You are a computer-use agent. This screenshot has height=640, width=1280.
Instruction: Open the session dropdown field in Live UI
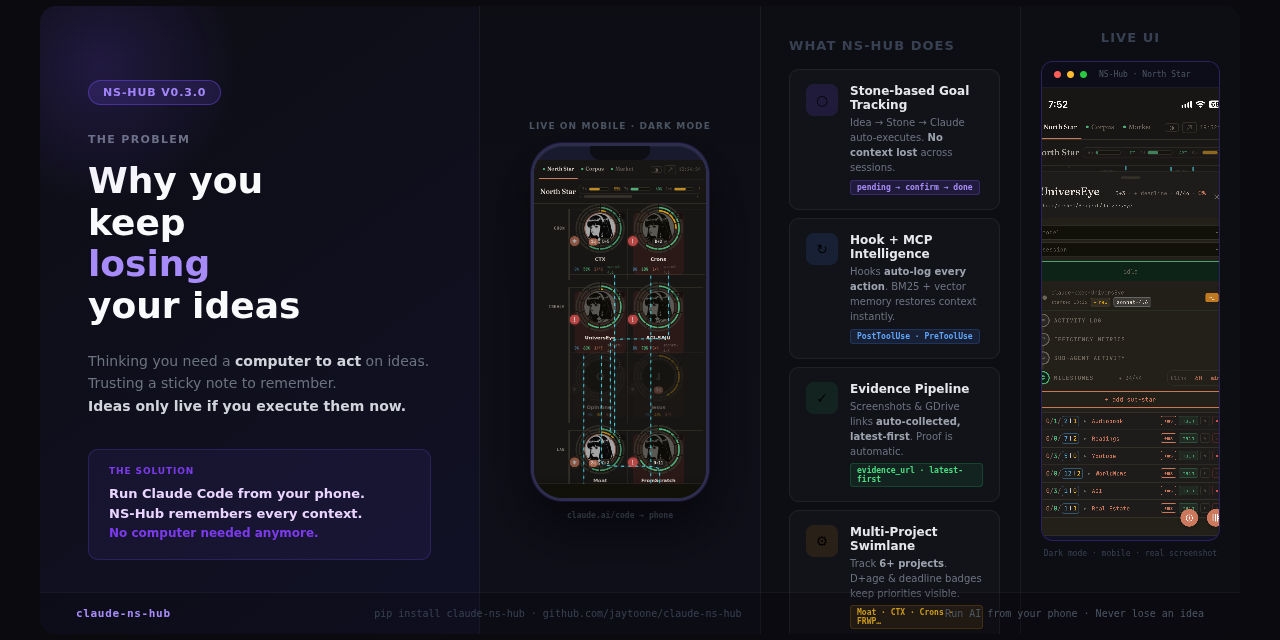1130,249
